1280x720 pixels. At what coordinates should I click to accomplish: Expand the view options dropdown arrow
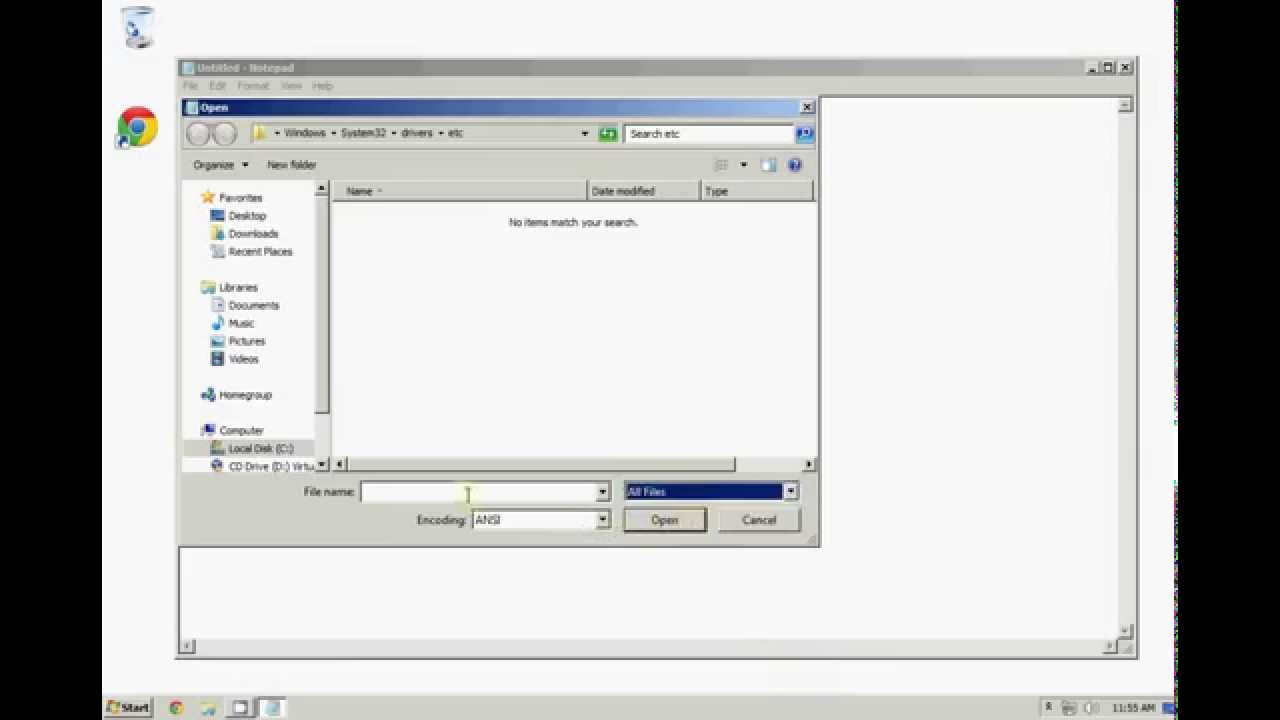[743, 165]
